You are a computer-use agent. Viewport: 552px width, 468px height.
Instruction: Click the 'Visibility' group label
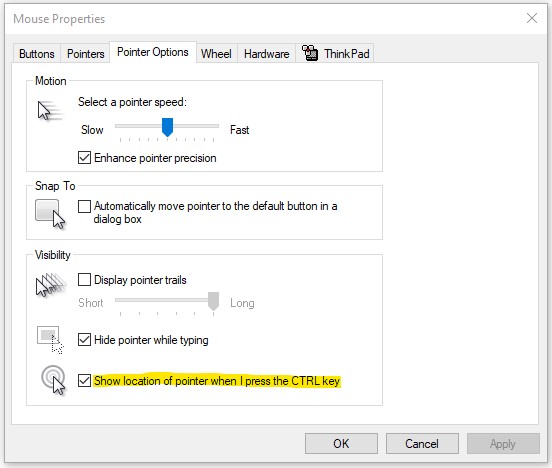pos(53,255)
